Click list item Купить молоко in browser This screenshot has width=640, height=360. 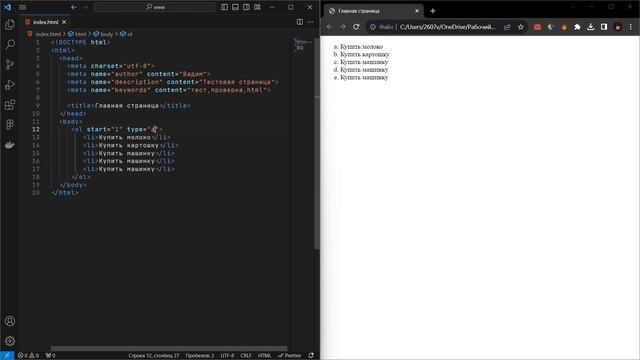pyautogui.click(x=361, y=47)
